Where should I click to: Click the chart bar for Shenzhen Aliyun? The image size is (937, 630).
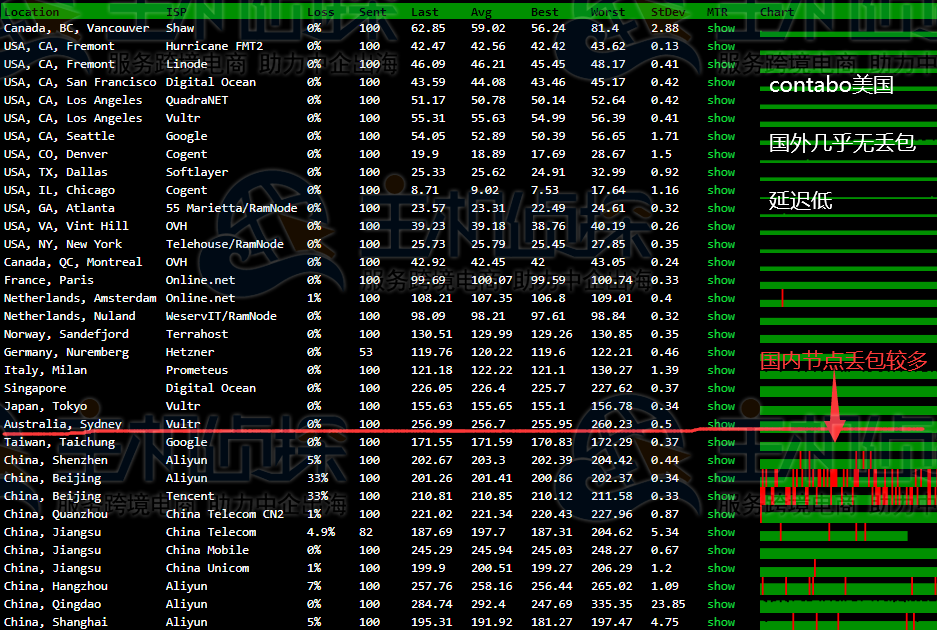point(848,460)
